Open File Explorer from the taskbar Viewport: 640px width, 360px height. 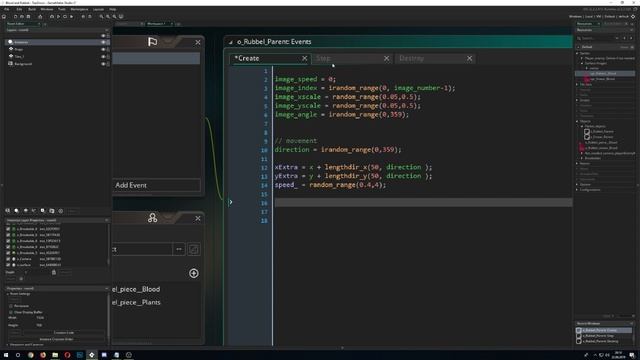pos(55,355)
